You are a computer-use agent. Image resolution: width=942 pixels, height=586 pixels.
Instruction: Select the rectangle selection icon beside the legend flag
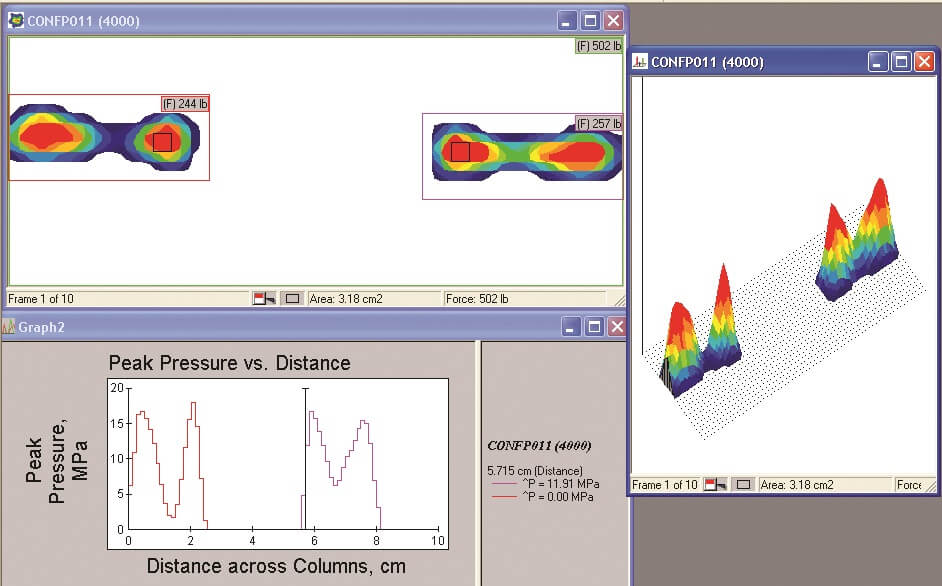click(293, 297)
